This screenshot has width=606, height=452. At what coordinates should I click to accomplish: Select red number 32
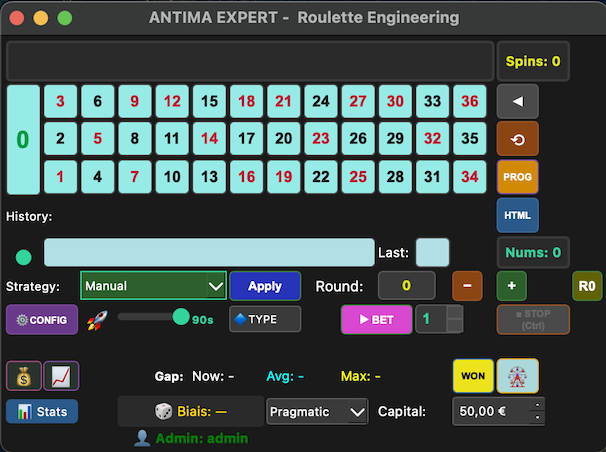432,139
